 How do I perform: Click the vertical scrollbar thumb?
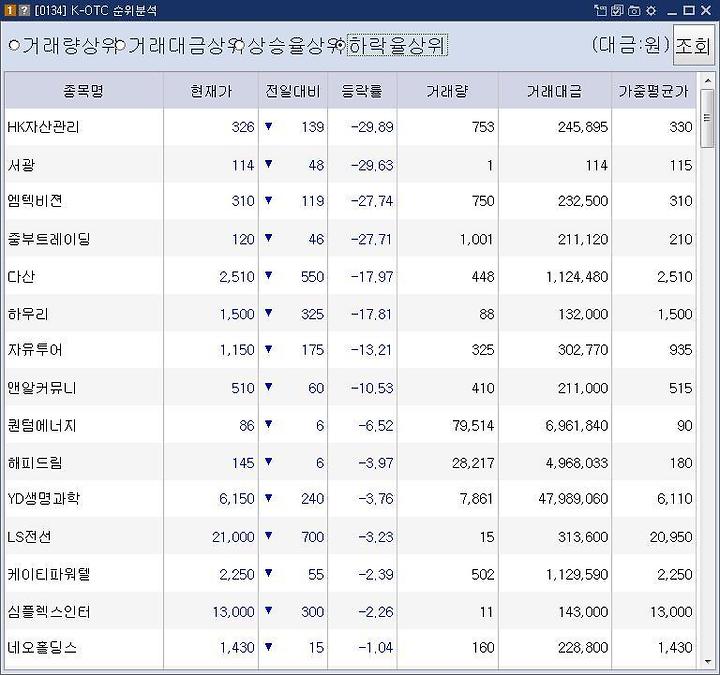pos(707,118)
